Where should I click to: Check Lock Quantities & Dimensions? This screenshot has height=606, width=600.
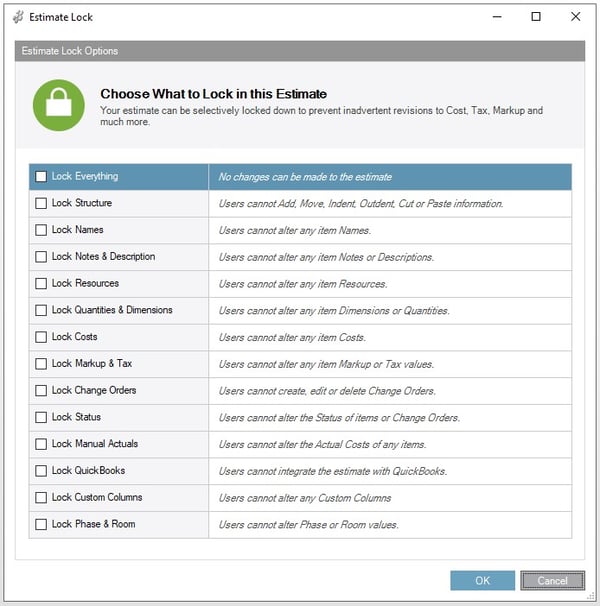[41, 310]
